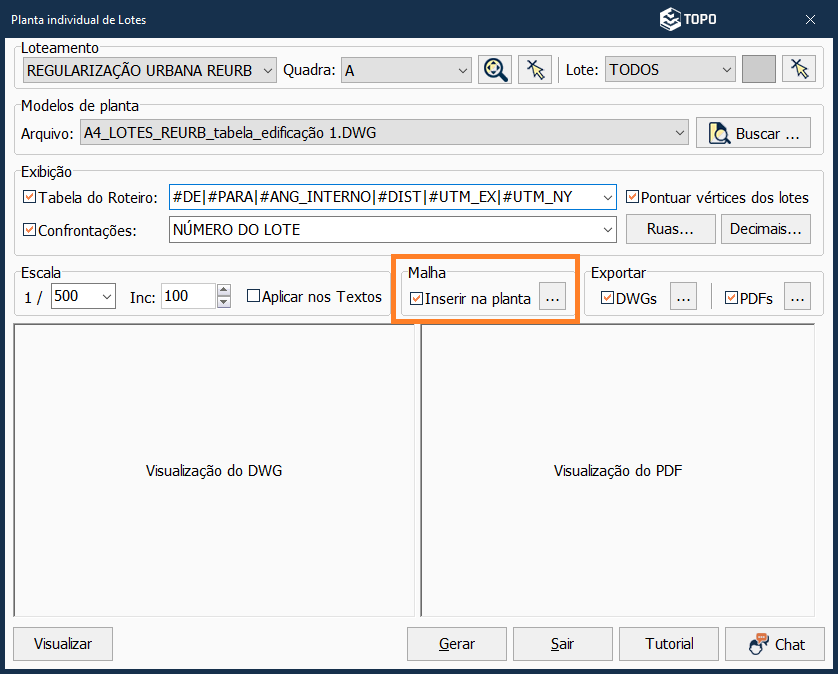Image resolution: width=838 pixels, height=674 pixels.
Task: Toggle the Tabela do Roteiro checkbox
Action: (29, 197)
